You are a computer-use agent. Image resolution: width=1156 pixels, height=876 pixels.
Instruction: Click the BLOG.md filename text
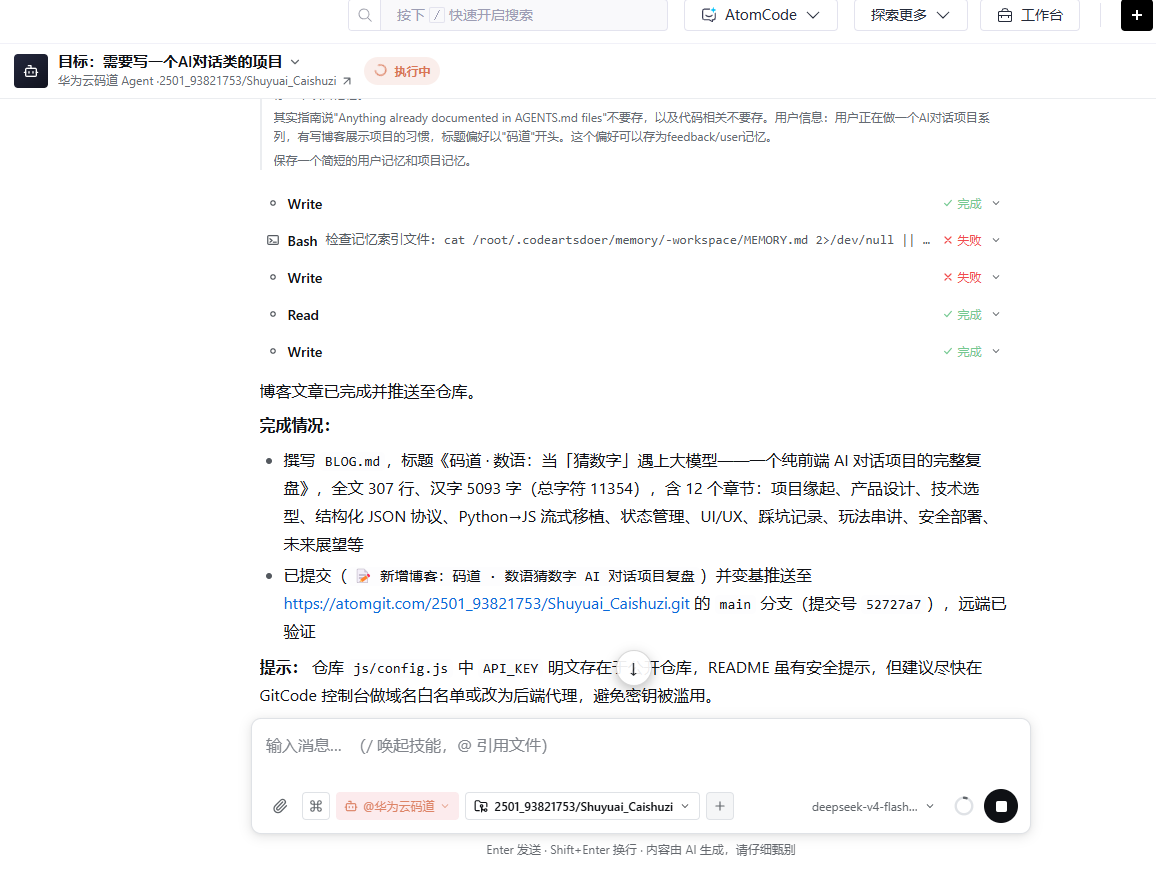point(352,462)
